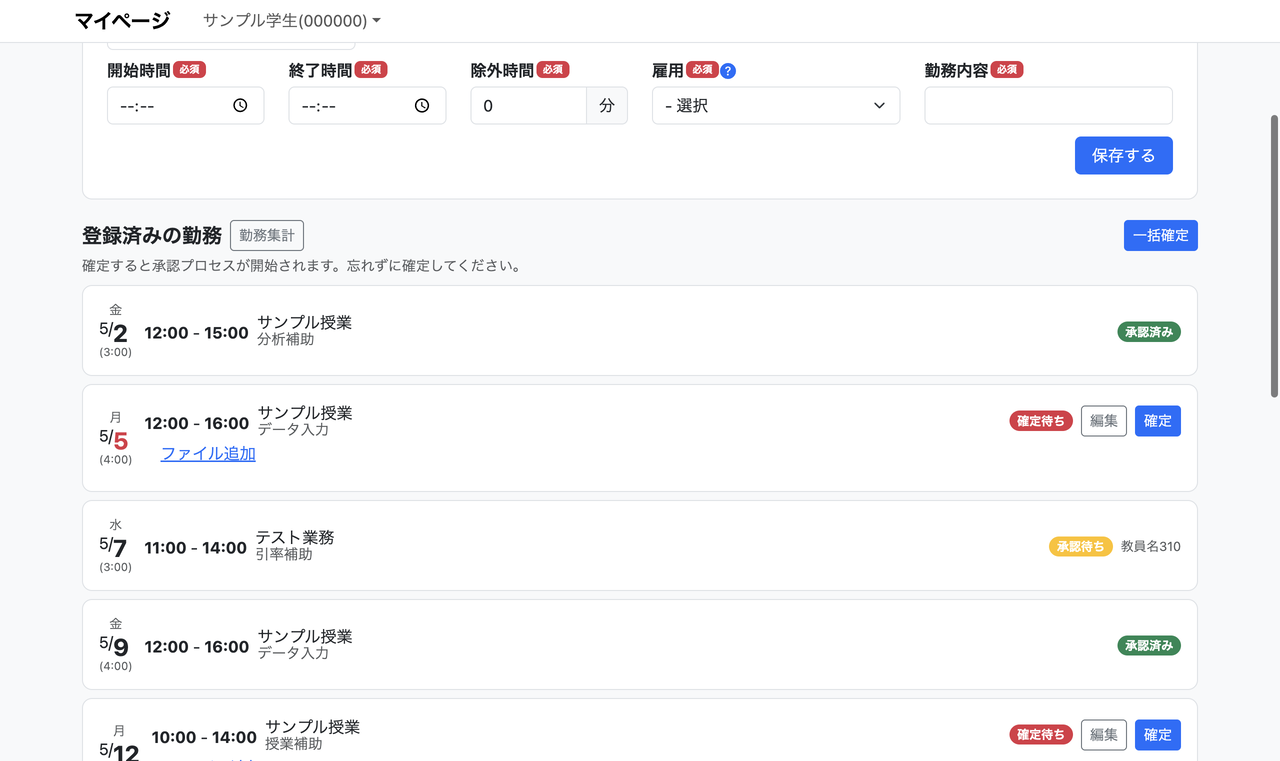Click the 除外時間 minutes input

[529, 105]
